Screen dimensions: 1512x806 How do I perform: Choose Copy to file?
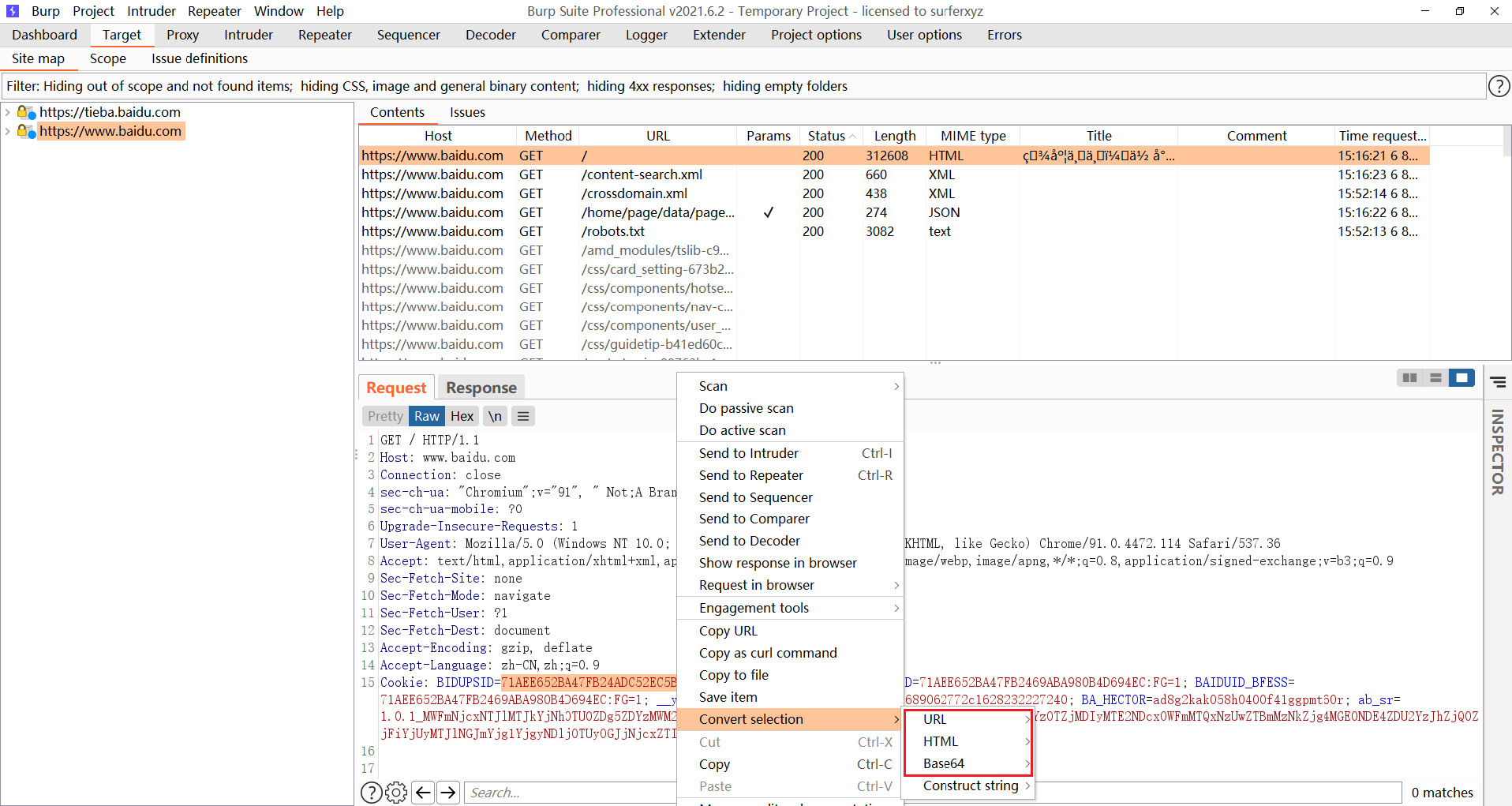tap(790, 675)
